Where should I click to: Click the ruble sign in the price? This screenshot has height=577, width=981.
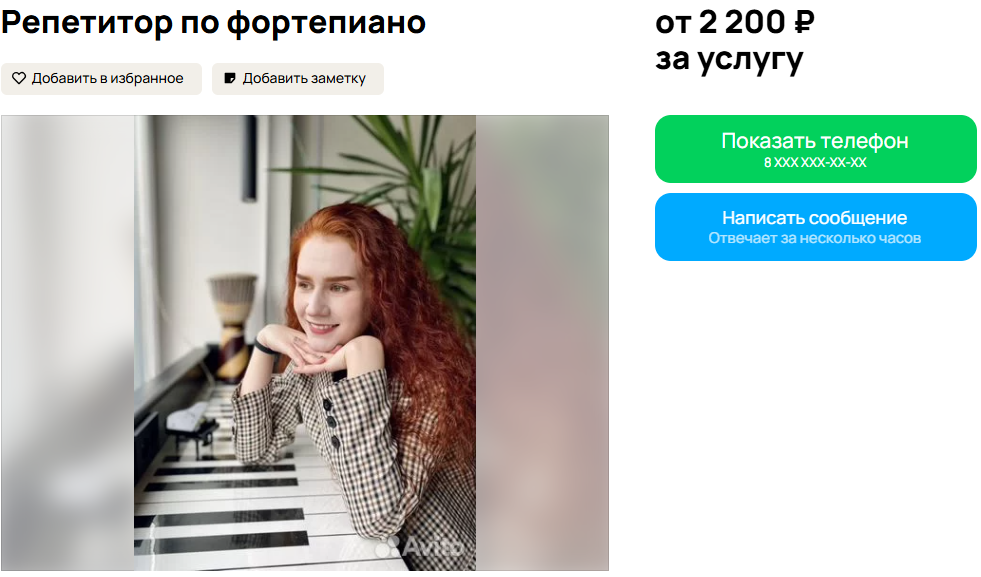click(x=804, y=23)
